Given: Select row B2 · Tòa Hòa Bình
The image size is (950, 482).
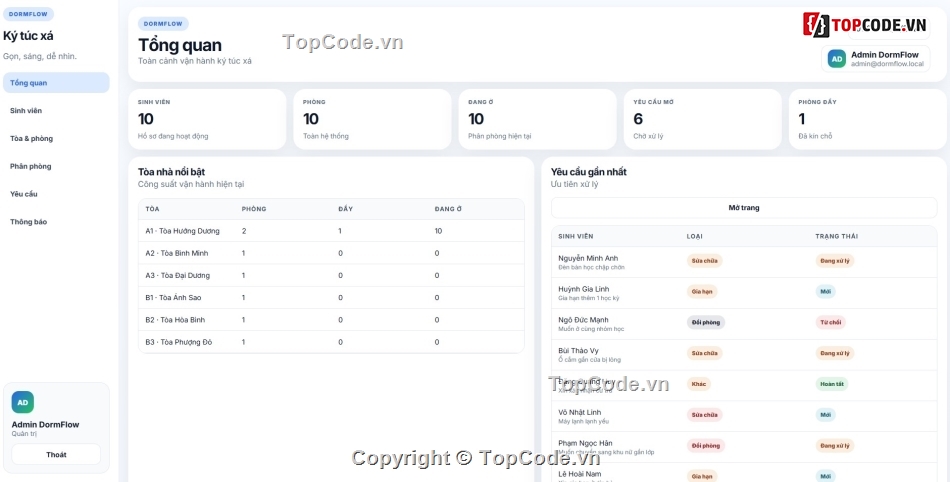Looking at the screenshot, I should click(331, 320).
